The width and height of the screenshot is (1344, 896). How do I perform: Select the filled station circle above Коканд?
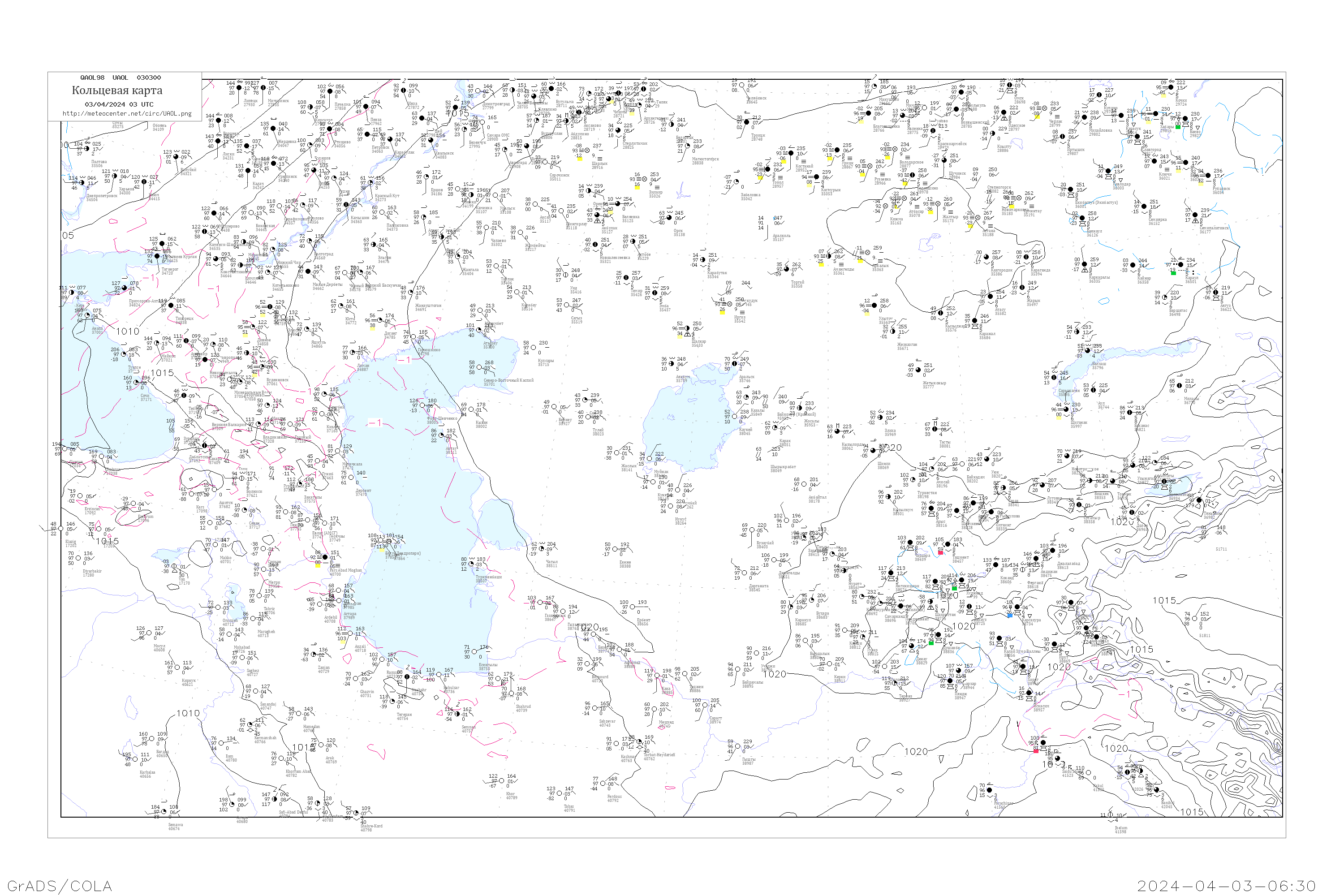click(996, 565)
